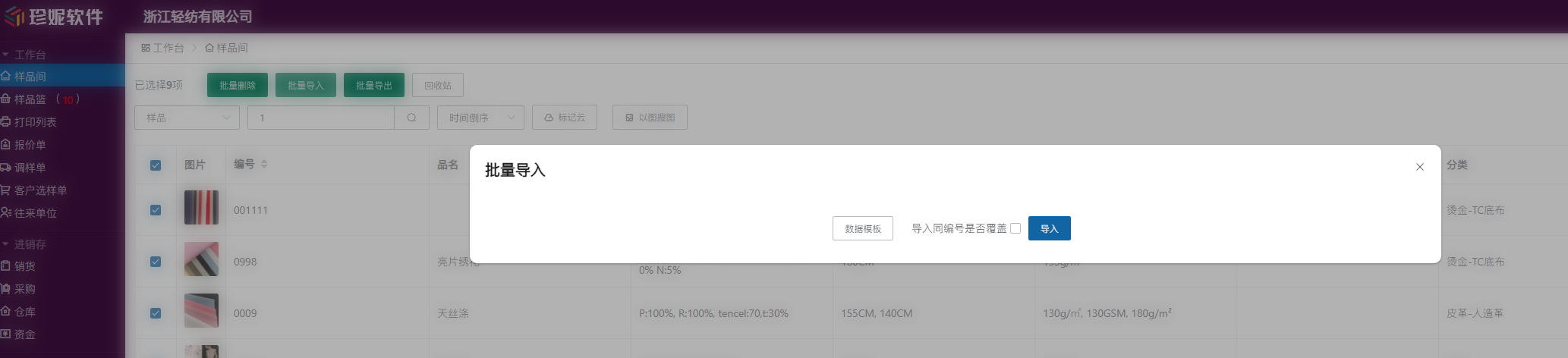
Task: Open 往来单位 in the sidebar
Action: point(62,212)
